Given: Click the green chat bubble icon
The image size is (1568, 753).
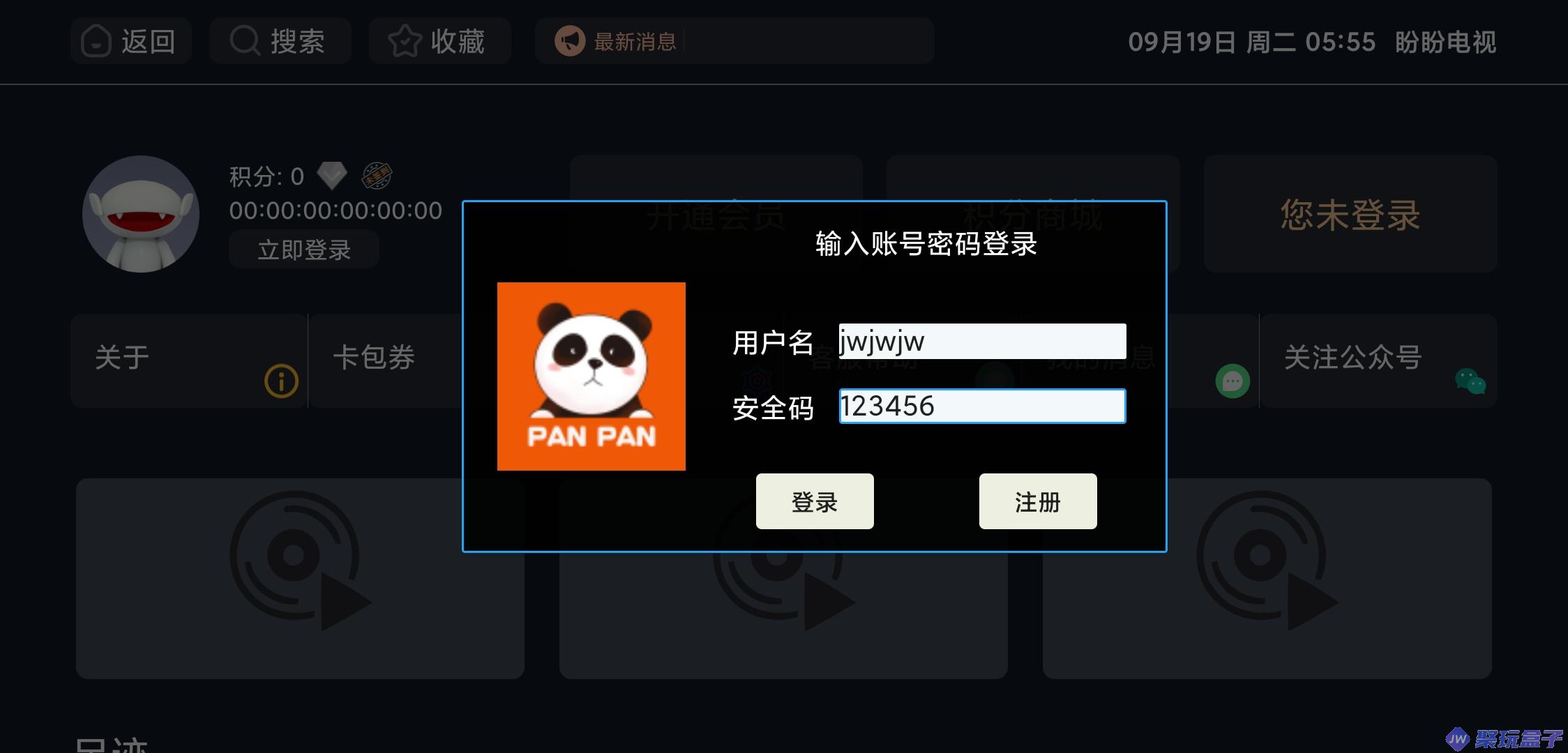Looking at the screenshot, I should [1232, 381].
